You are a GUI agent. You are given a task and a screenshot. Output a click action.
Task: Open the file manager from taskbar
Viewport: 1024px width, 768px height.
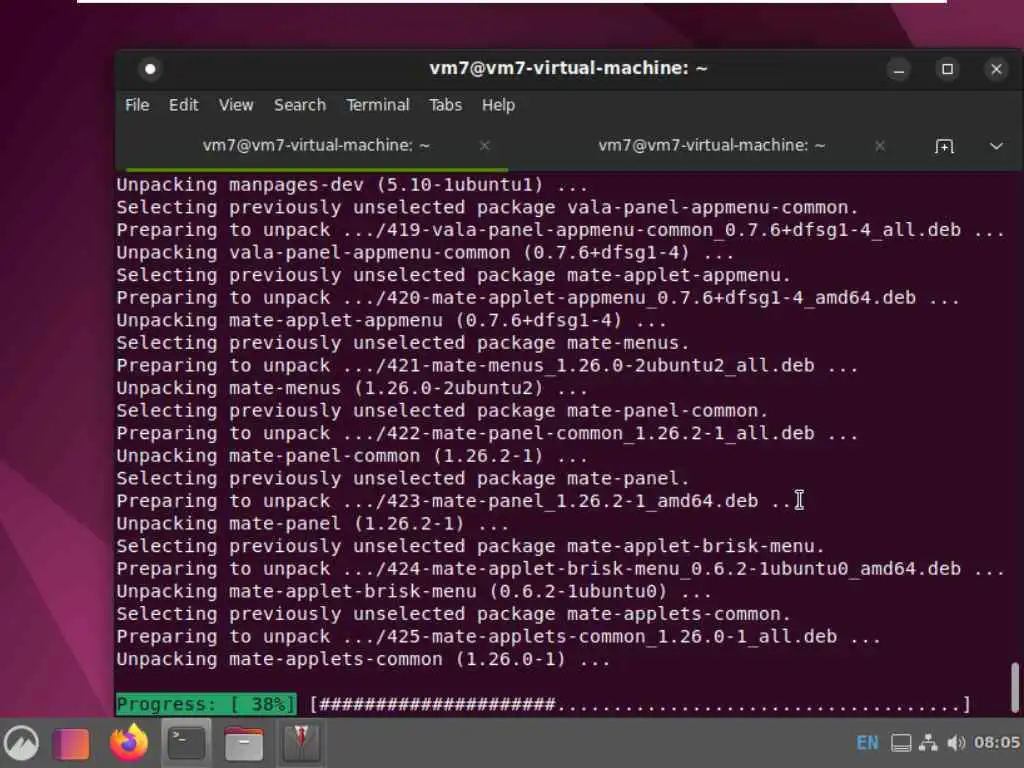(x=244, y=744)
